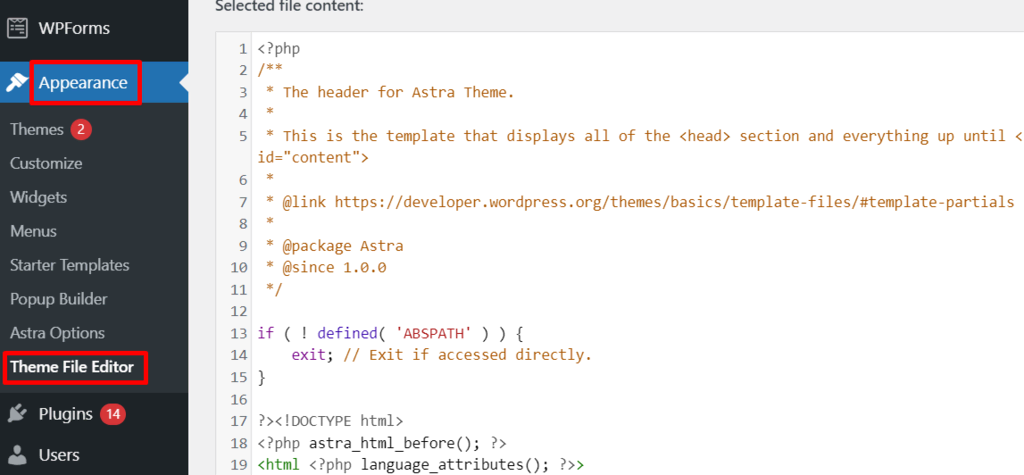Open Starter Templates page

[x=69, y=265]
